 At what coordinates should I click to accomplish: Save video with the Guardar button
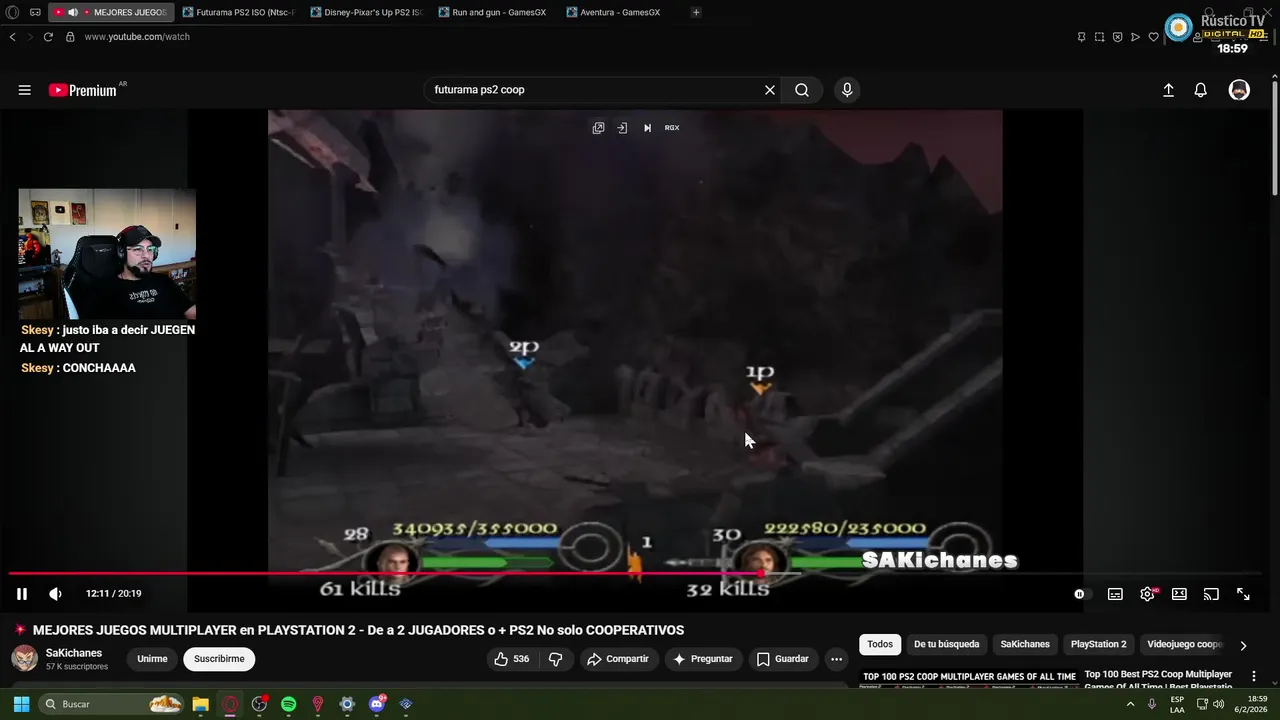tap(783, 659)
